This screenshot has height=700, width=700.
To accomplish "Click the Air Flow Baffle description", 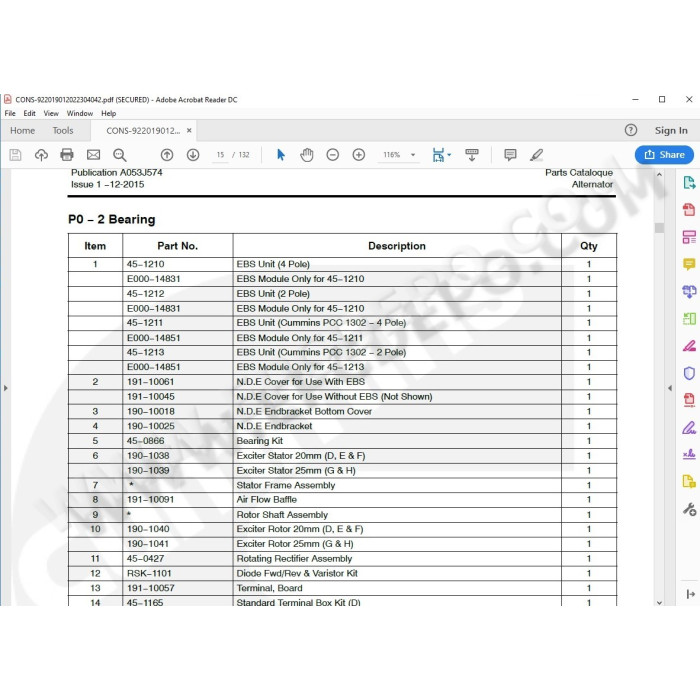I will click(x=267, y=500).
